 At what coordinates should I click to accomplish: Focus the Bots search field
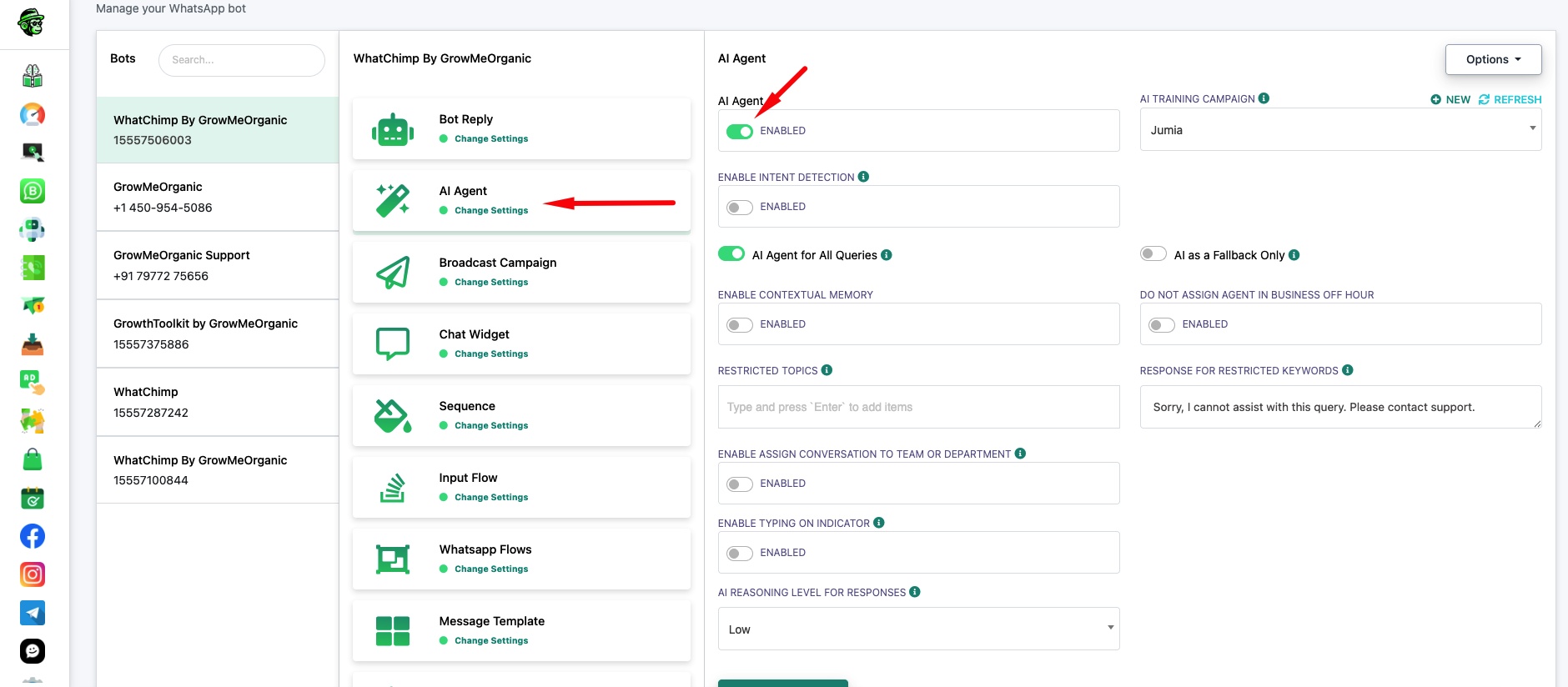pyautogui.click(x=241, y=60)
